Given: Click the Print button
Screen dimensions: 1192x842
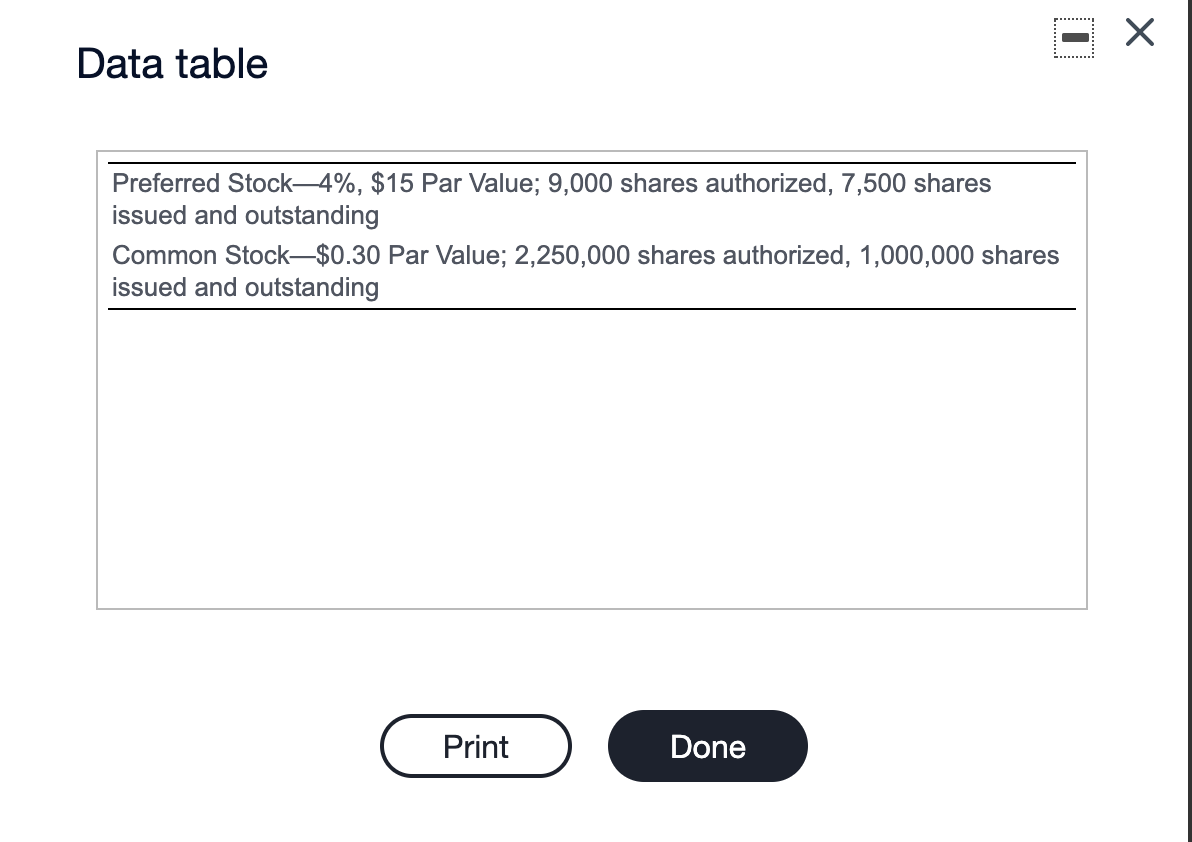Looking at the screenshot, I should 476,746.
